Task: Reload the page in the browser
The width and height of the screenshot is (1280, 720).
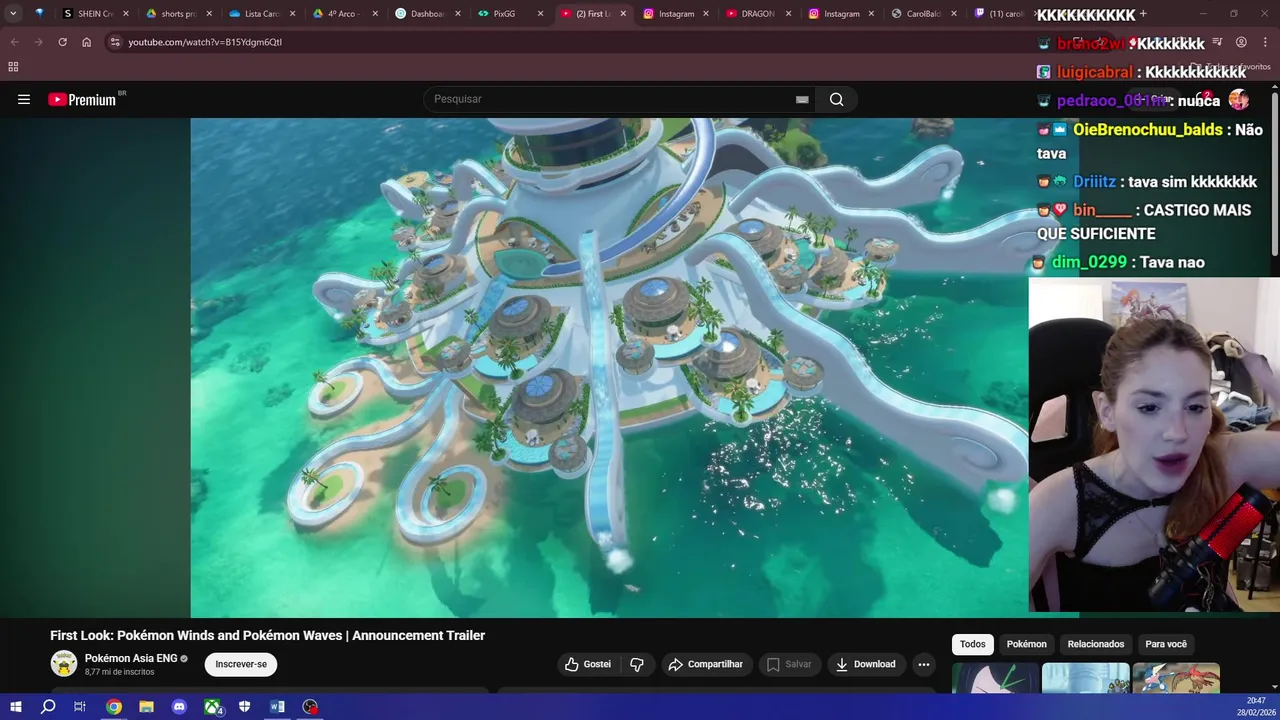Action: tap(62, 42)
